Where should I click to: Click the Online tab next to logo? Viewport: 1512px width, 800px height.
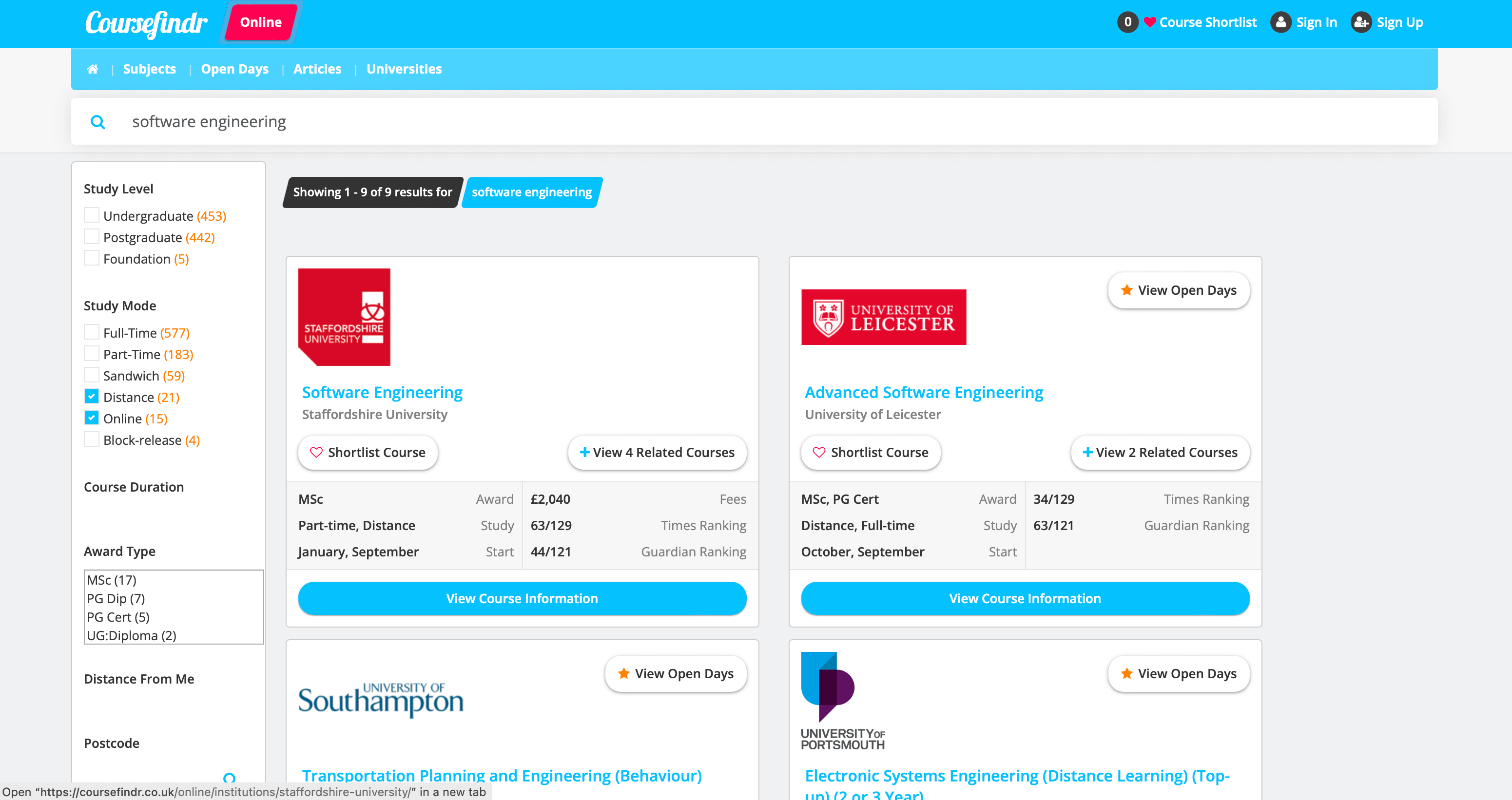261,22
